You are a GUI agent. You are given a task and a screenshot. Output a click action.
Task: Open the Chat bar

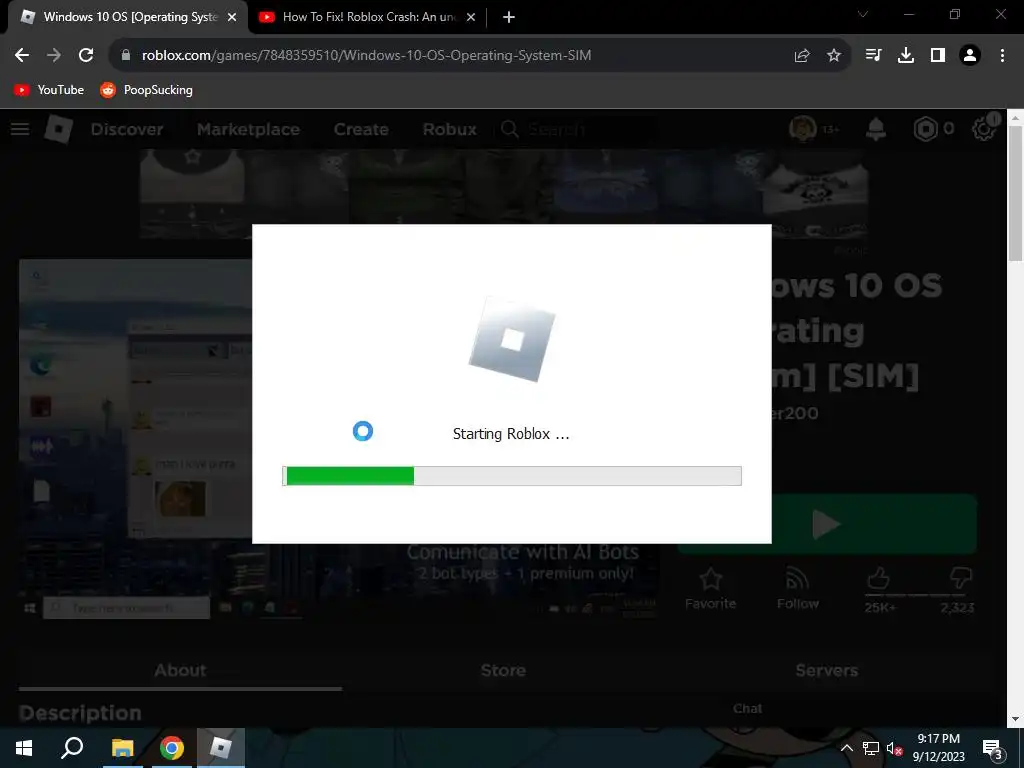coord(748,709)
